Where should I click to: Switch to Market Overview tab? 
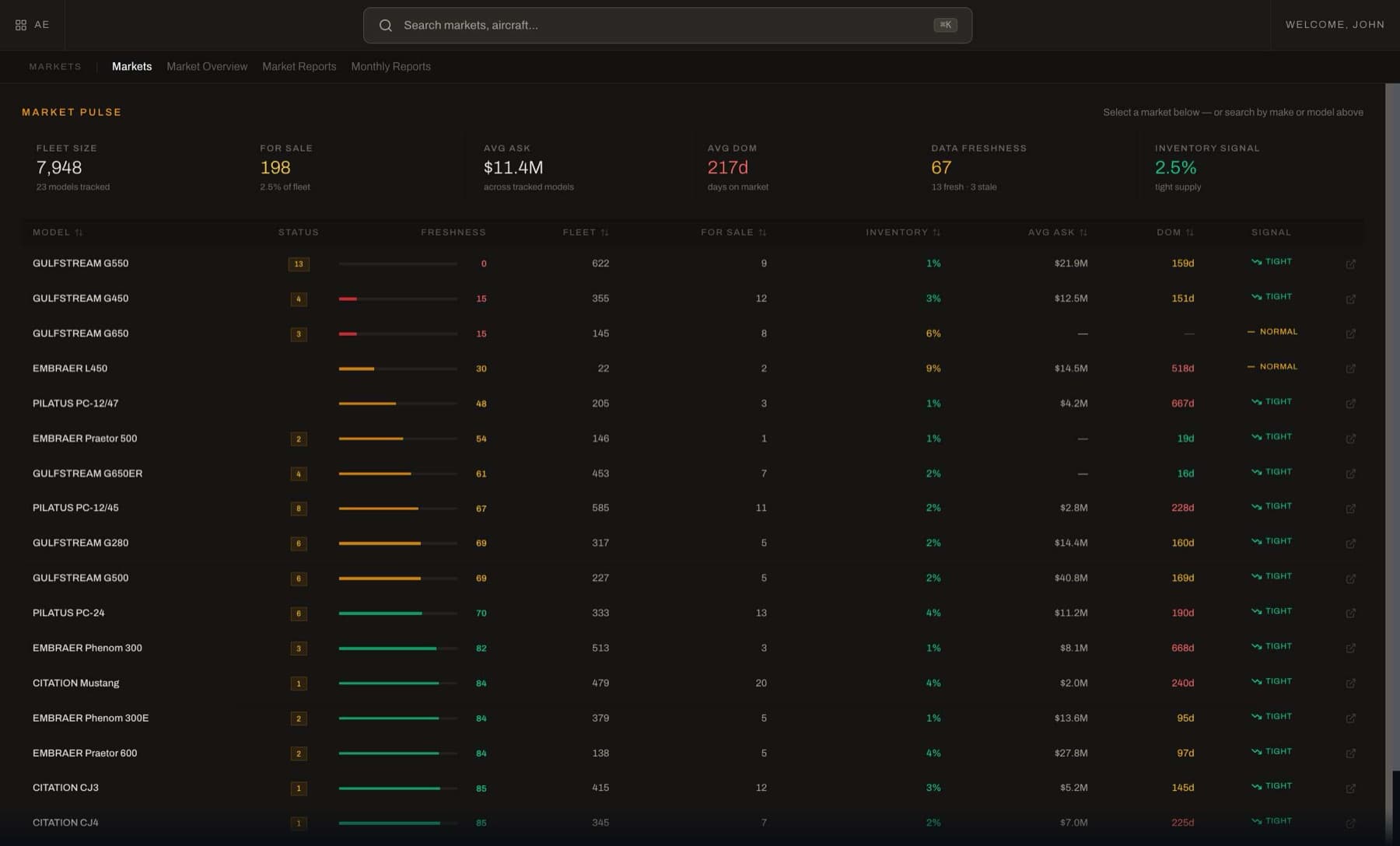click(207, 67)
